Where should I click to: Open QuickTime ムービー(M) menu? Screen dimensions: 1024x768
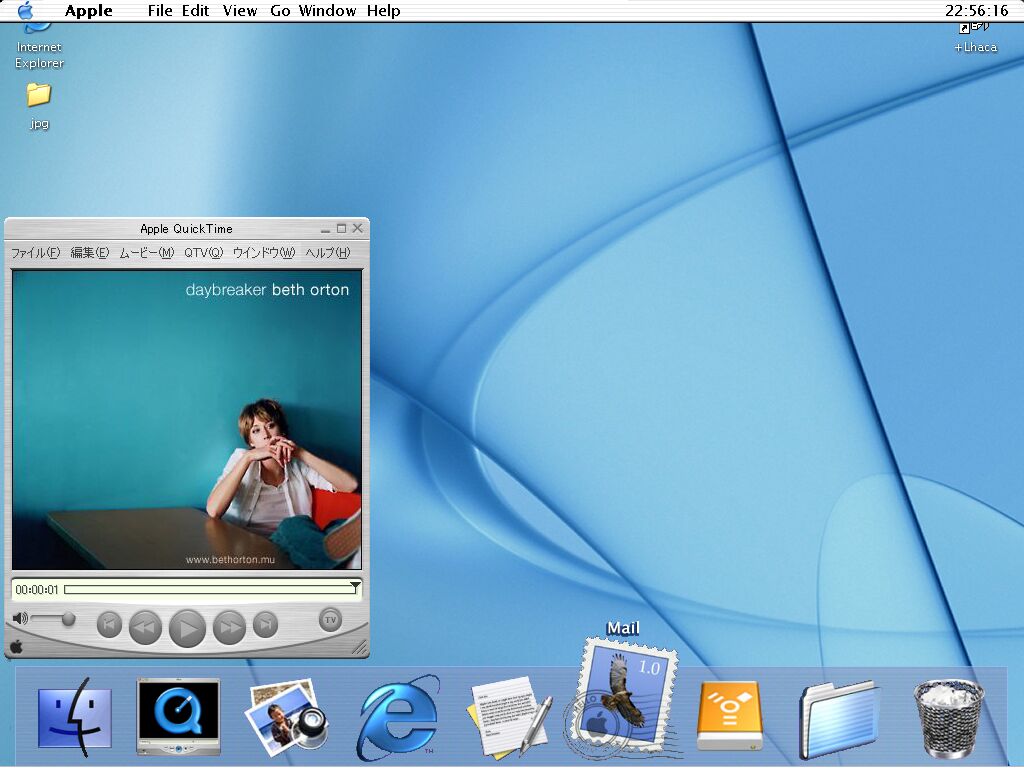[146, 252]
